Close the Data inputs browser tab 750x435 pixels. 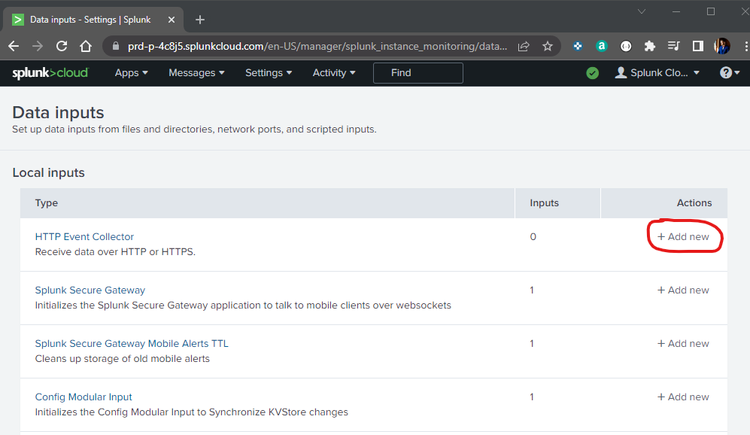(171, 19)
